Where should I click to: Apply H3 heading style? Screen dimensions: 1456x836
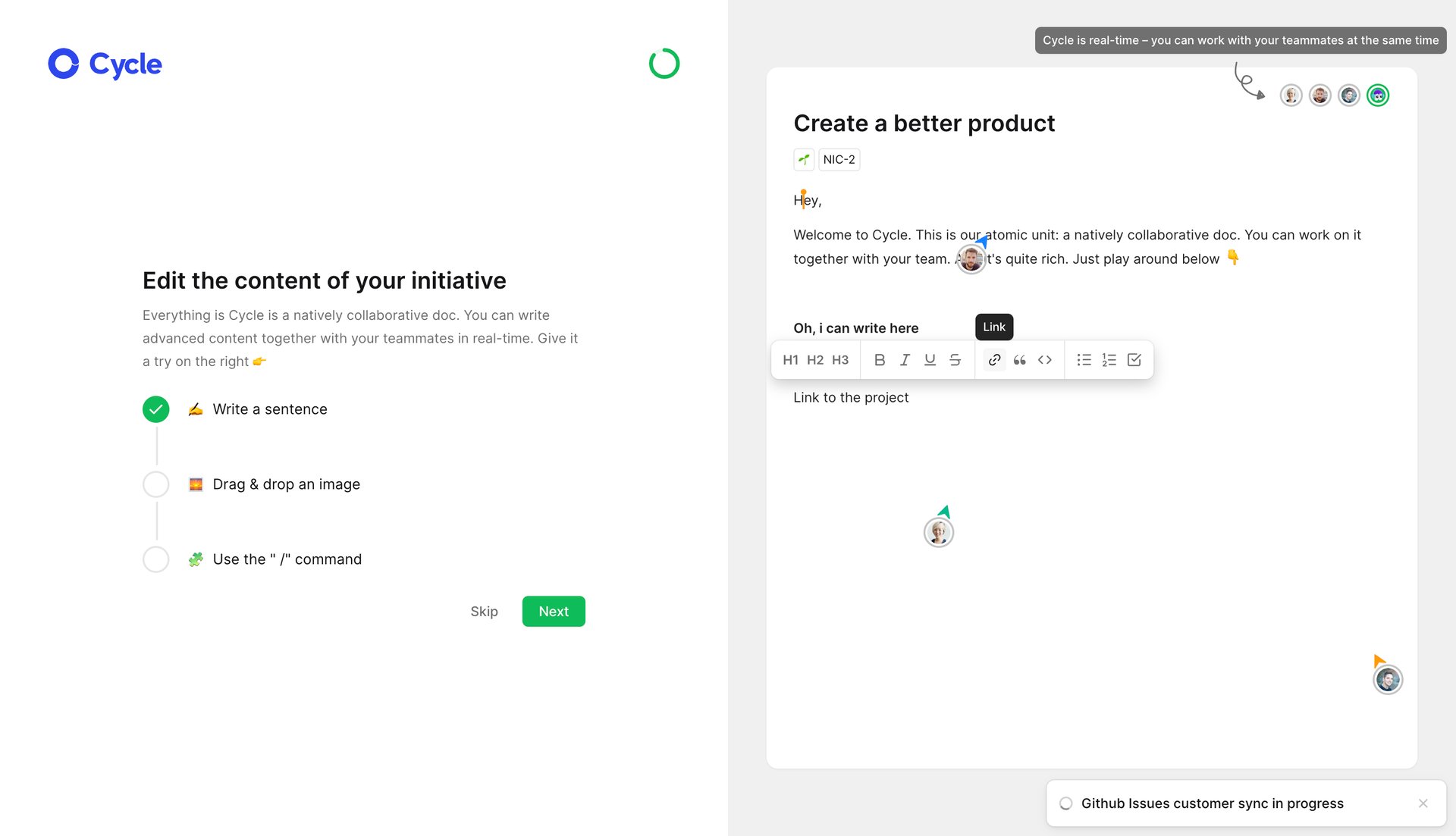pyautogui.click(x=839, y=359)
